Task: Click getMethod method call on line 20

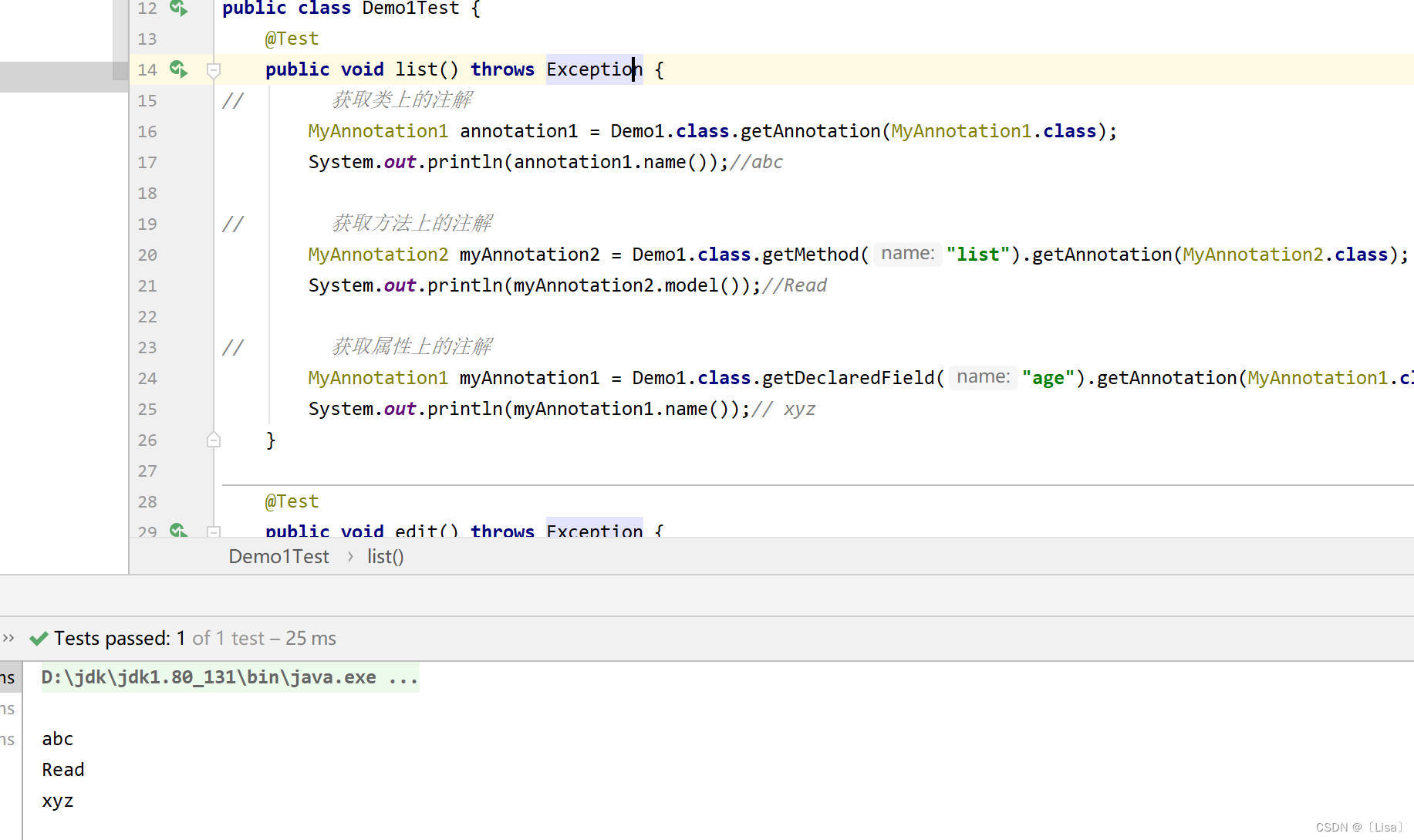Action: click(x=811, y=255)
